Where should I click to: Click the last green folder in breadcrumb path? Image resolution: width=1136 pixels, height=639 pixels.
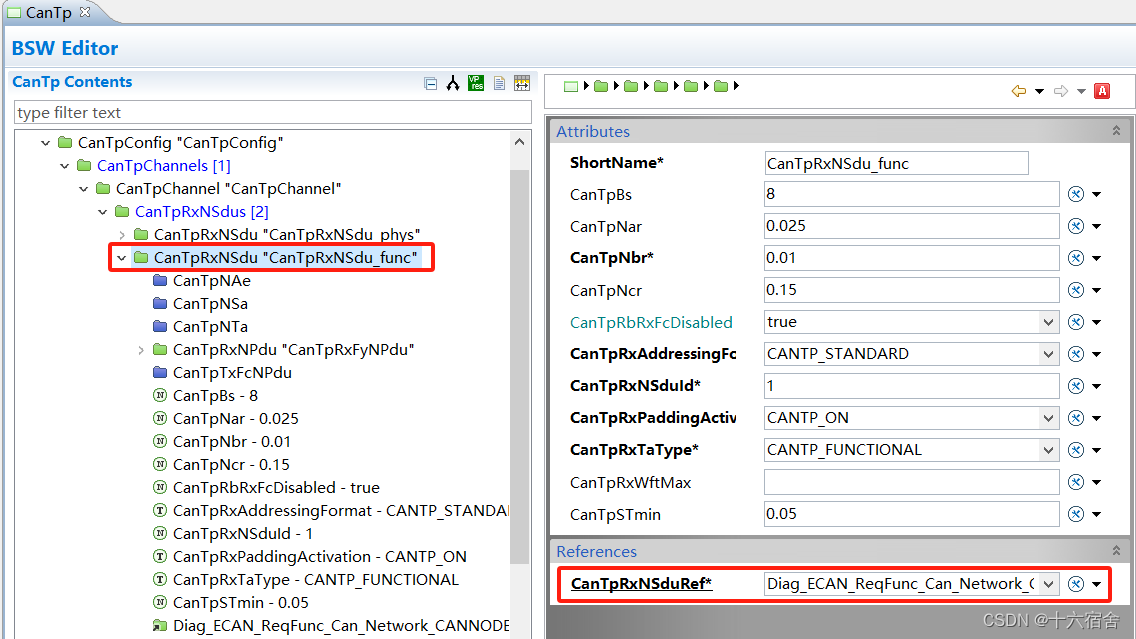(721, 86)
